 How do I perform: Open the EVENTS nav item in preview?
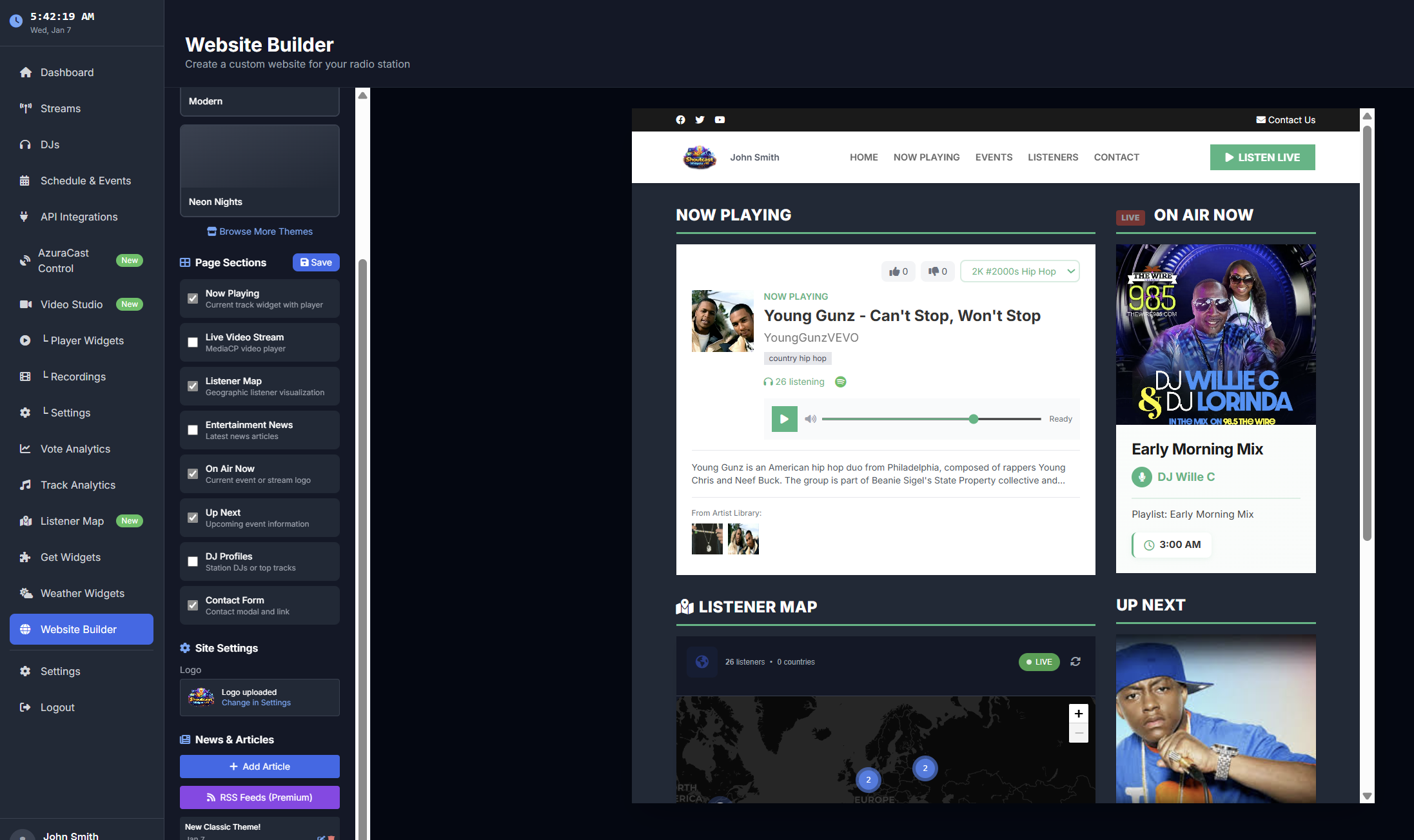click(x=994, y=157)
